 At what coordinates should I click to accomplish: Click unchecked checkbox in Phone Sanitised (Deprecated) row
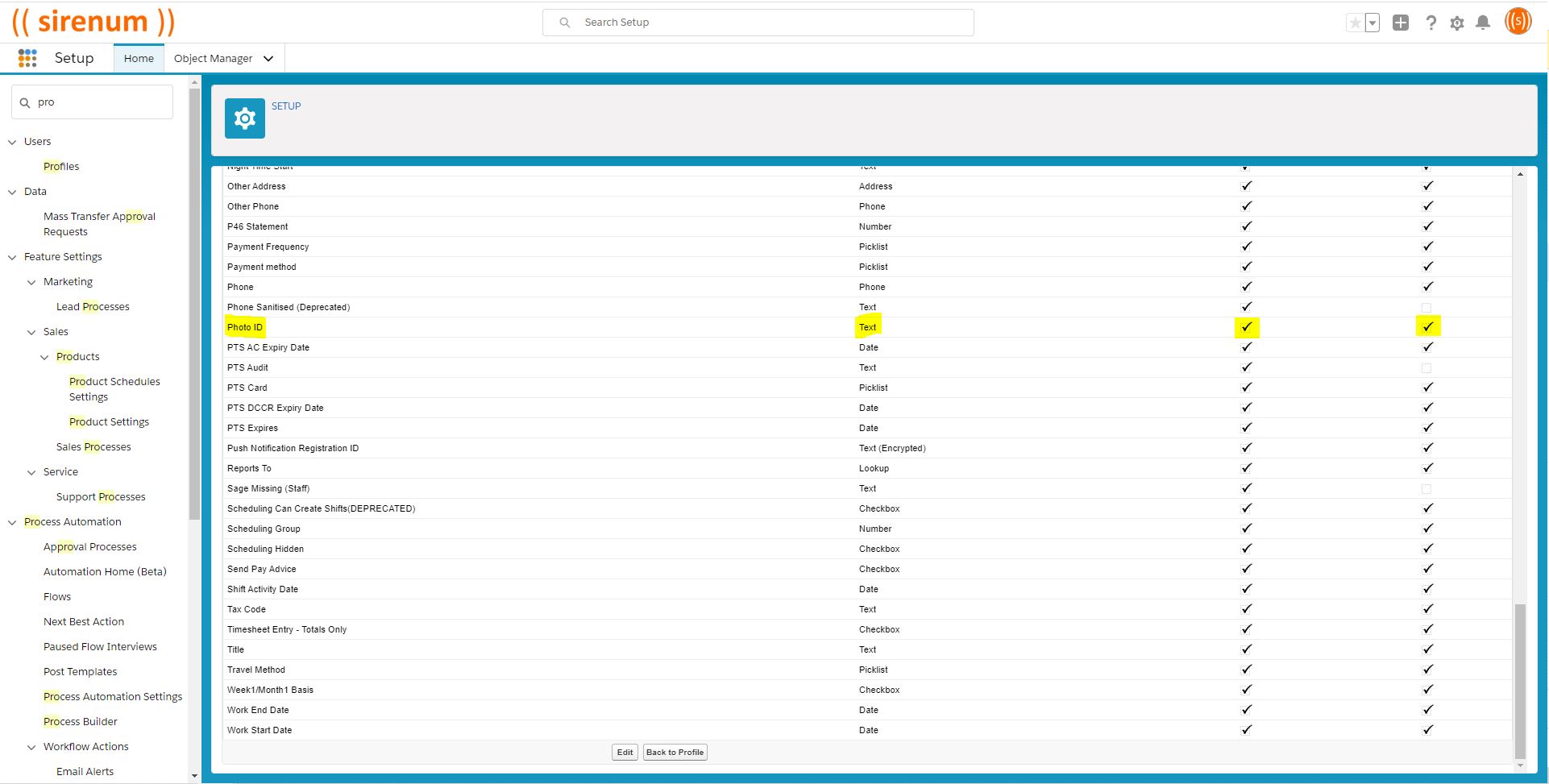tap(1426, 308)
